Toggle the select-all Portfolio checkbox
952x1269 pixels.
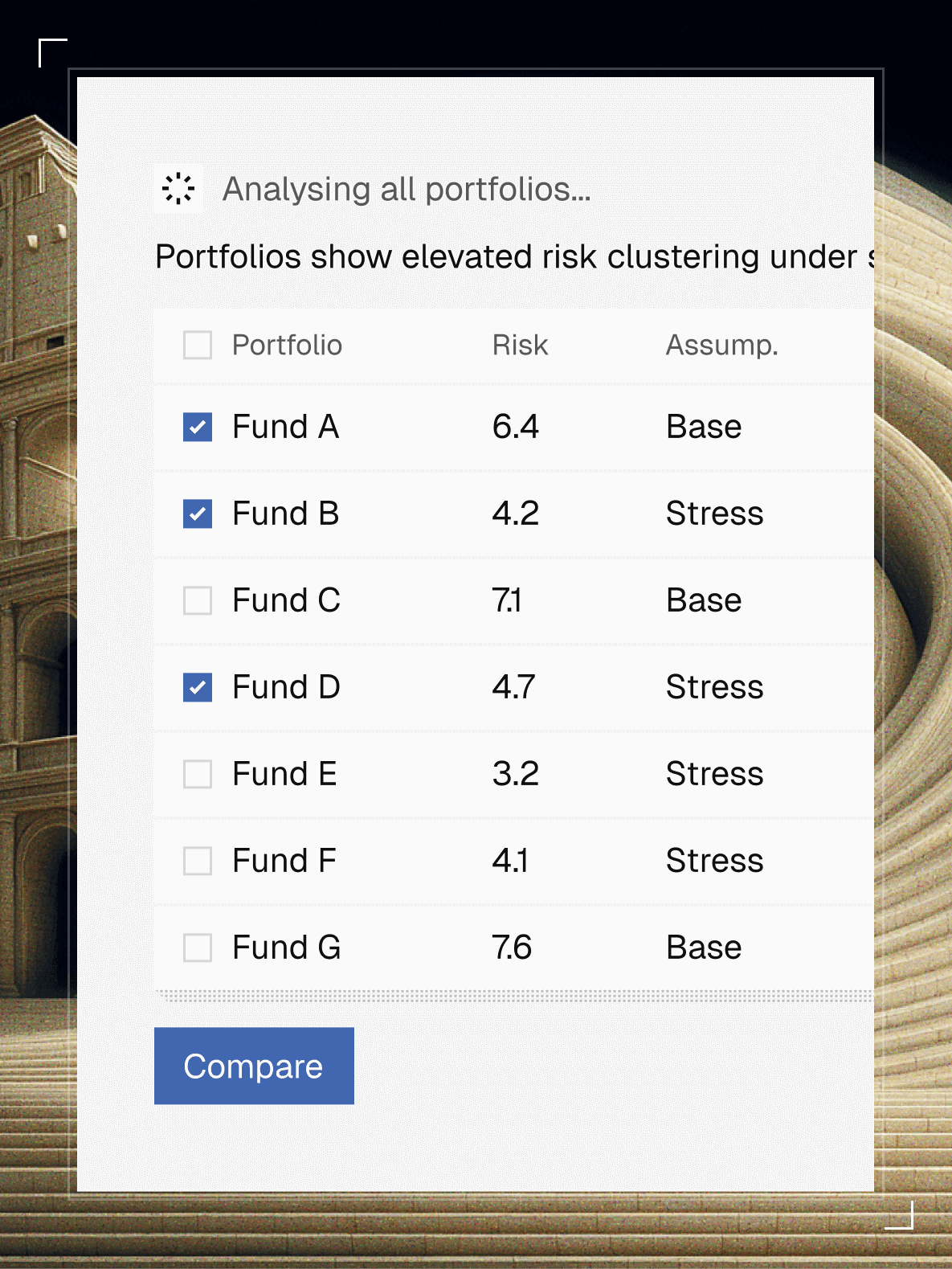198,346
